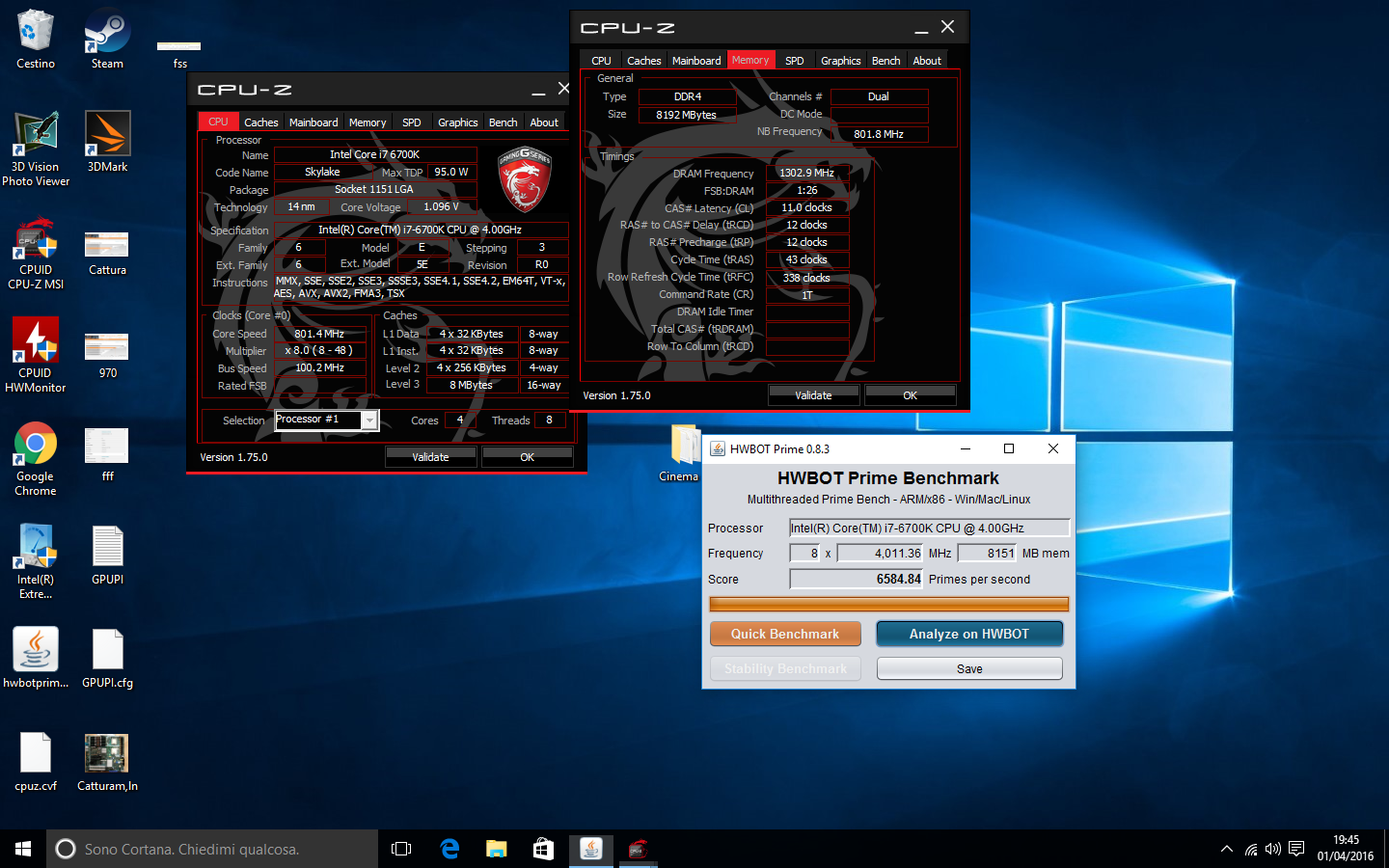This screenshot has width=1389, height=868.
Task: Launch Google Chrome from the desktop
Action: point(36,459)
